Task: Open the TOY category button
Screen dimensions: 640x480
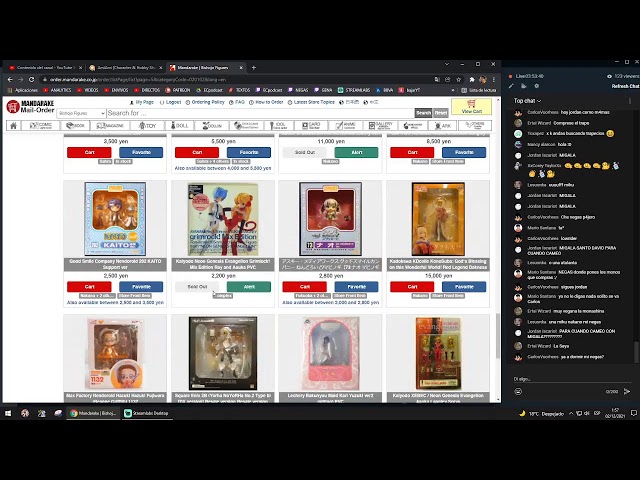Action: click(x=147, y=126)
